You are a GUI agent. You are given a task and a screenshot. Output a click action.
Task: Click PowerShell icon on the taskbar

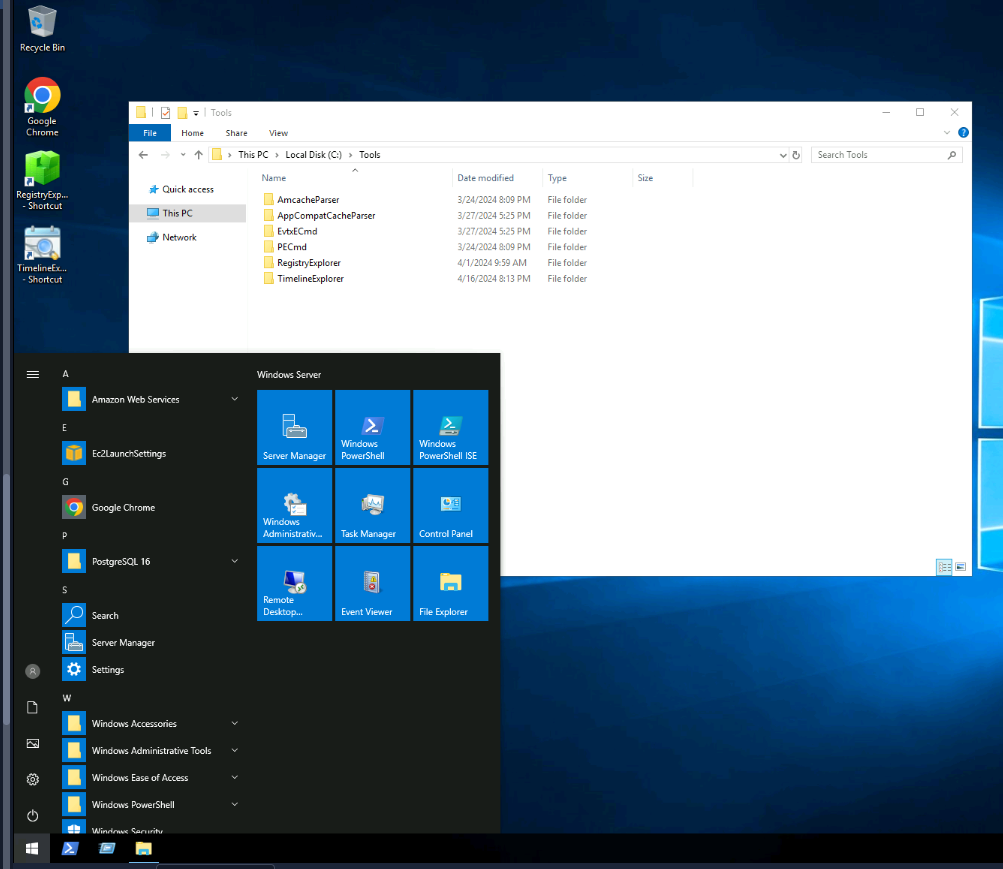pos(70,849)
